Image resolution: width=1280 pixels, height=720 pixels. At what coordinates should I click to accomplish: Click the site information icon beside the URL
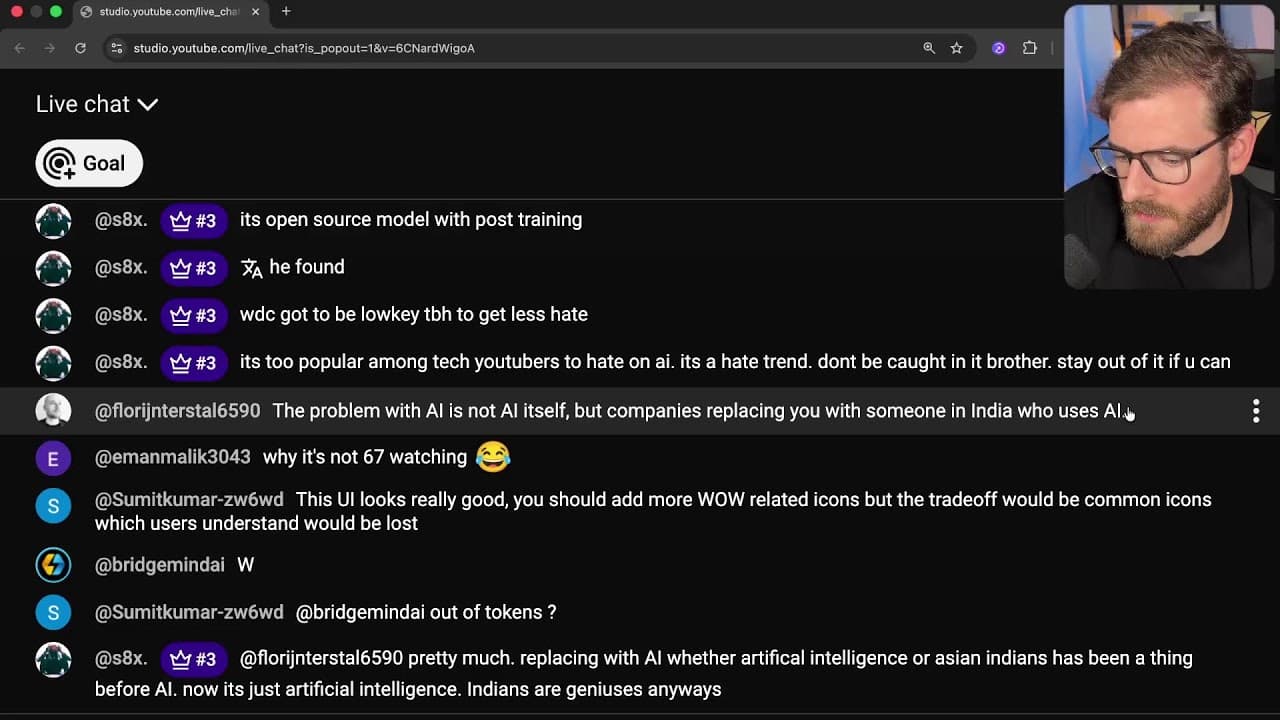tap(117, 48)
